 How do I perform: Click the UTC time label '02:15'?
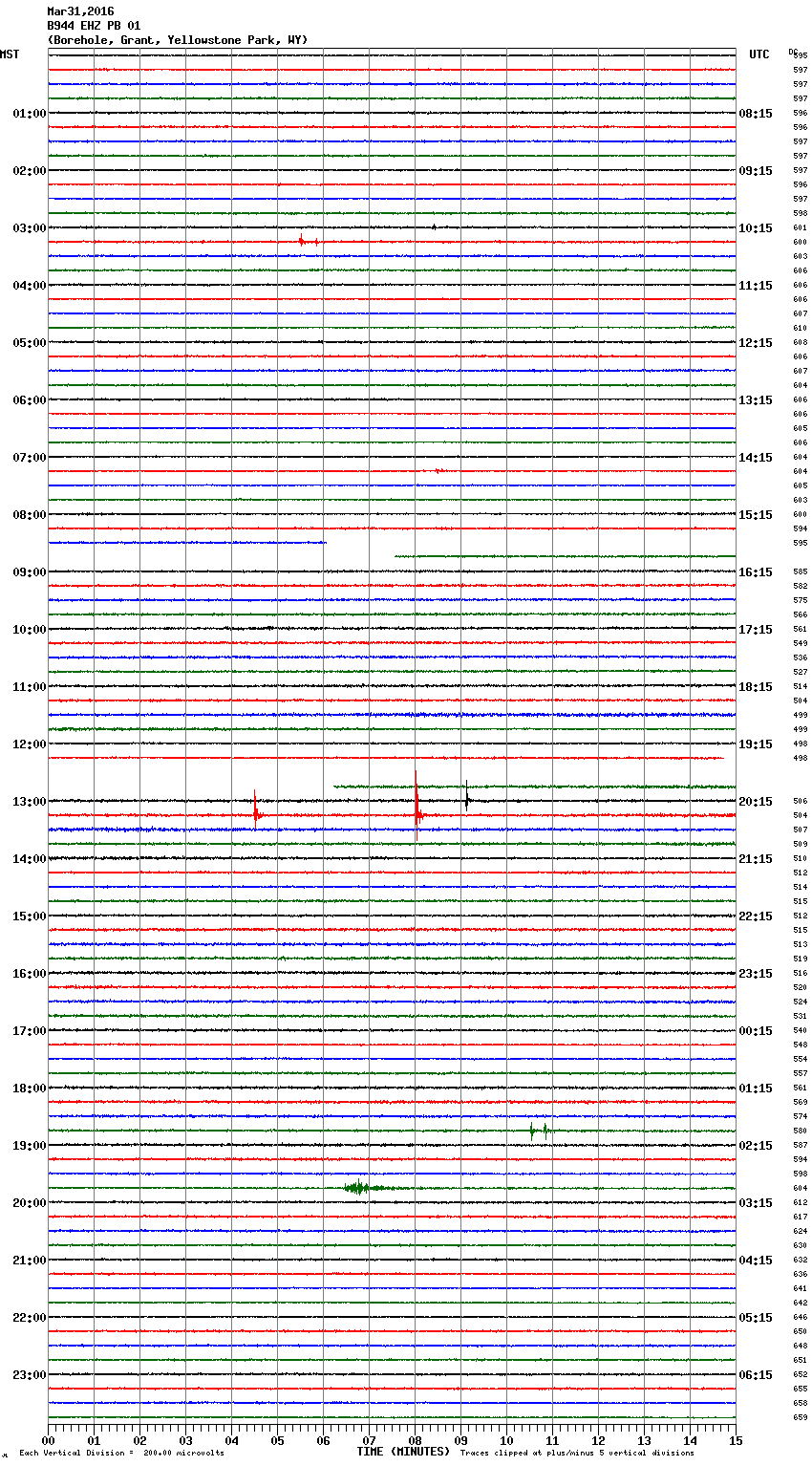point(756,1146)
